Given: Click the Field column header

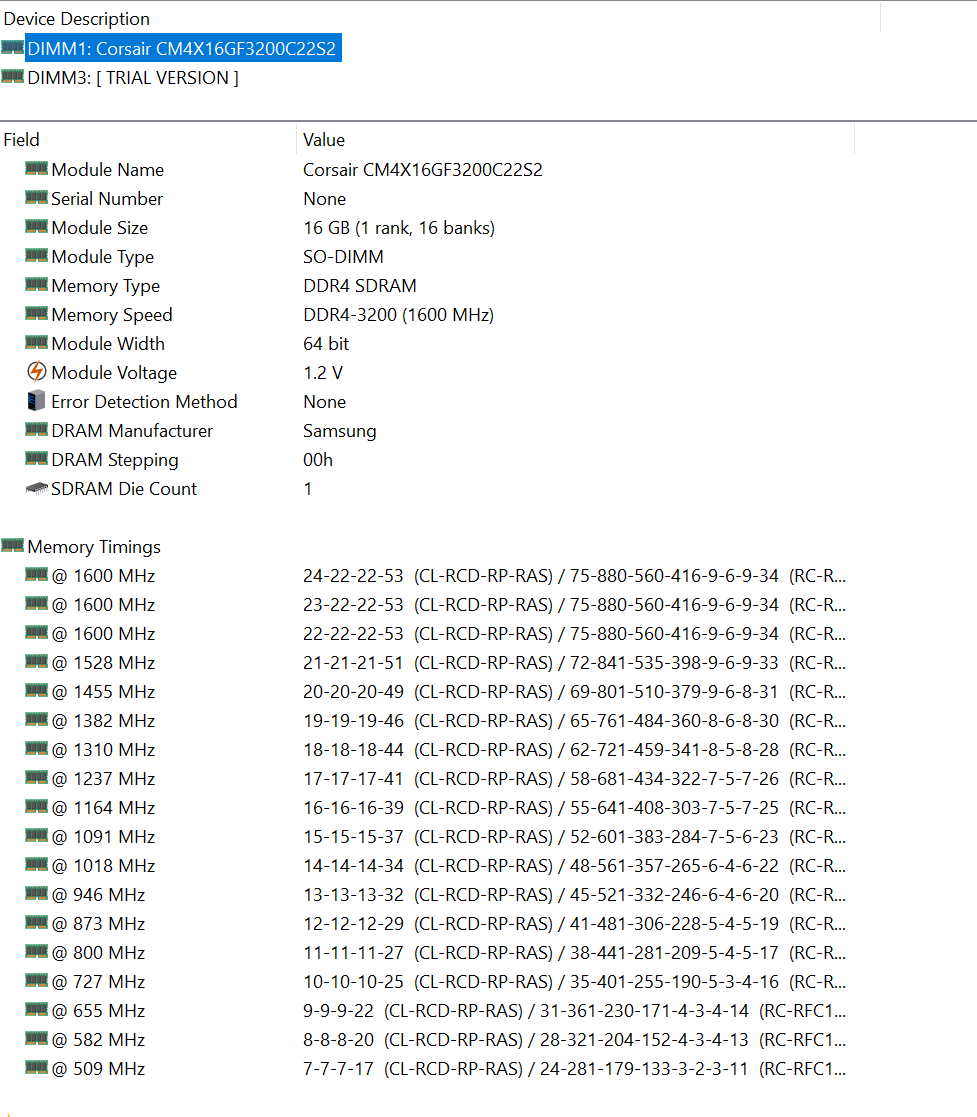Looking at the screenshot, I should point(21,140).
